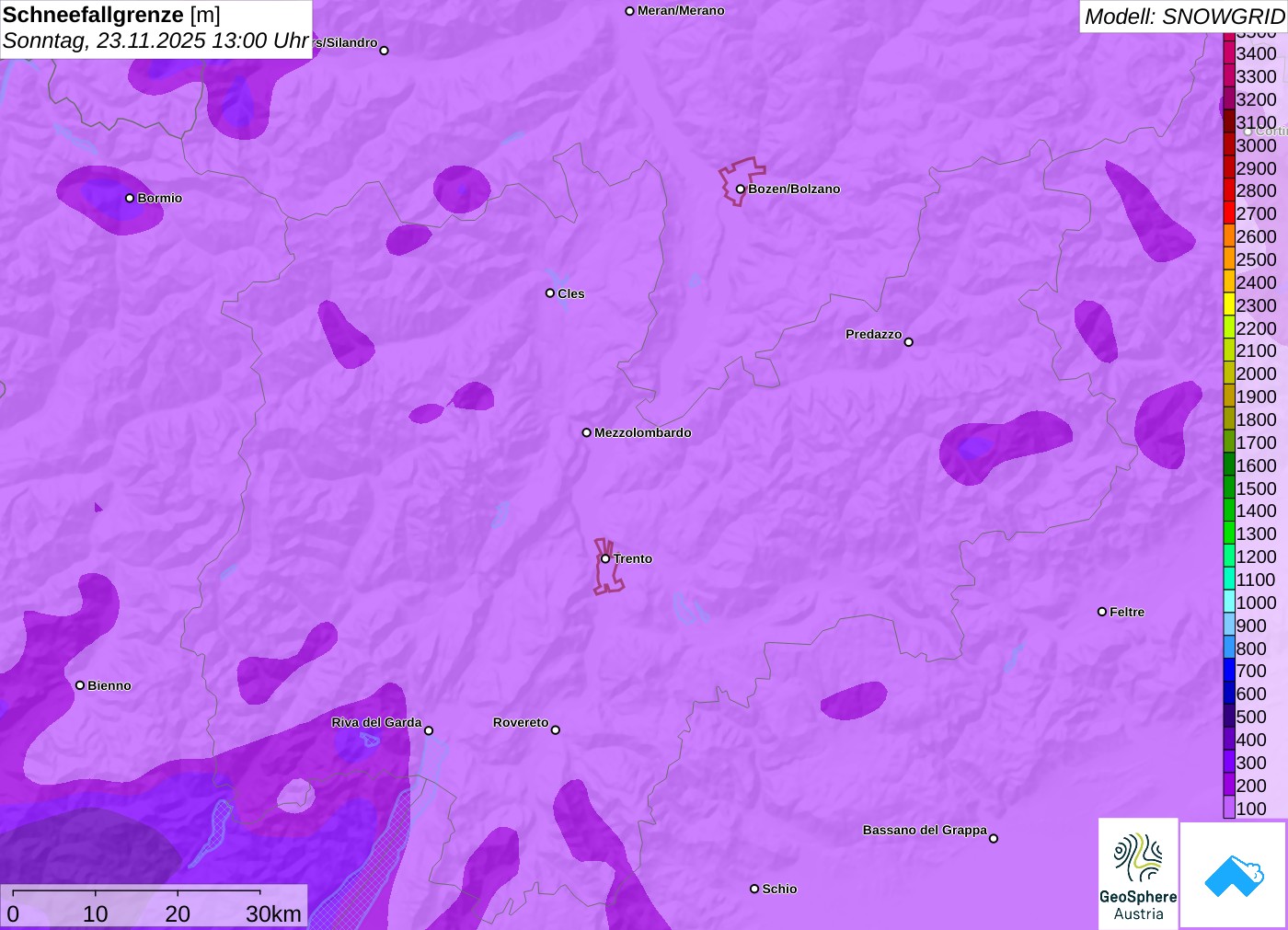Viewport: 1288px width, 930px height.
Task: Click the "Riva del Garda" label
Action: [x=376, y=722]
